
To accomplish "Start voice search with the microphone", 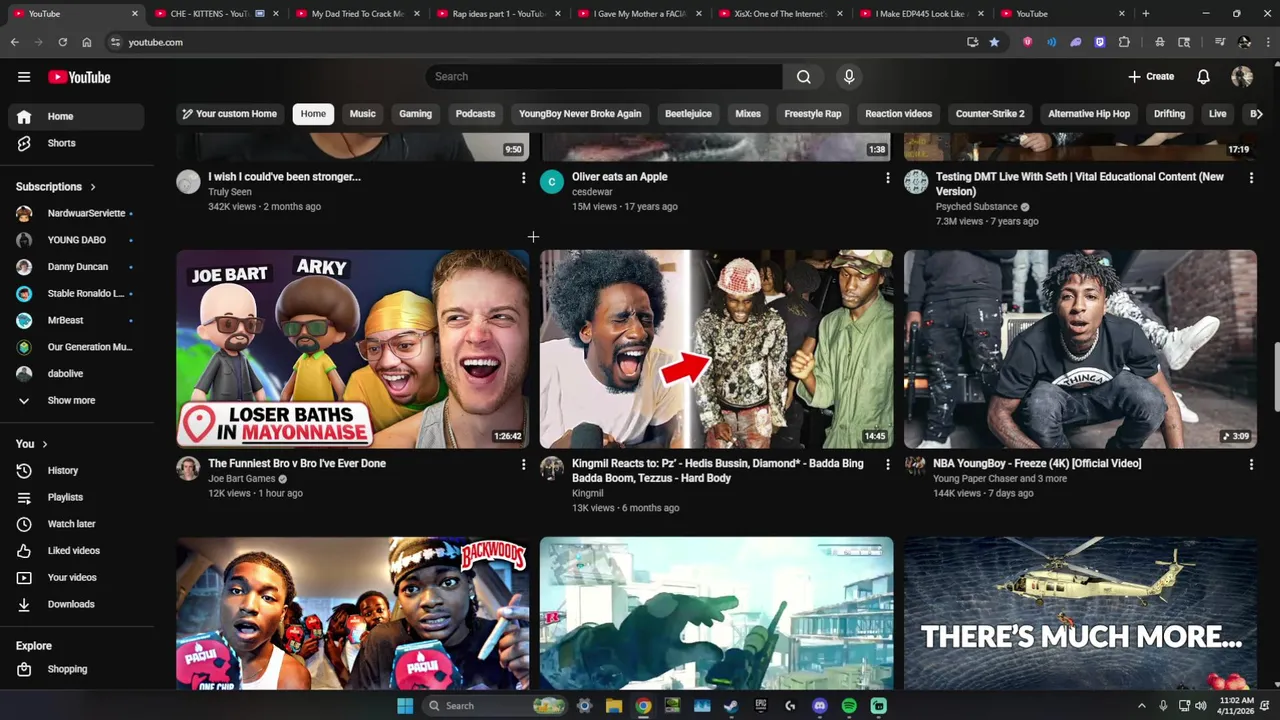I will (x=849, y=77).
